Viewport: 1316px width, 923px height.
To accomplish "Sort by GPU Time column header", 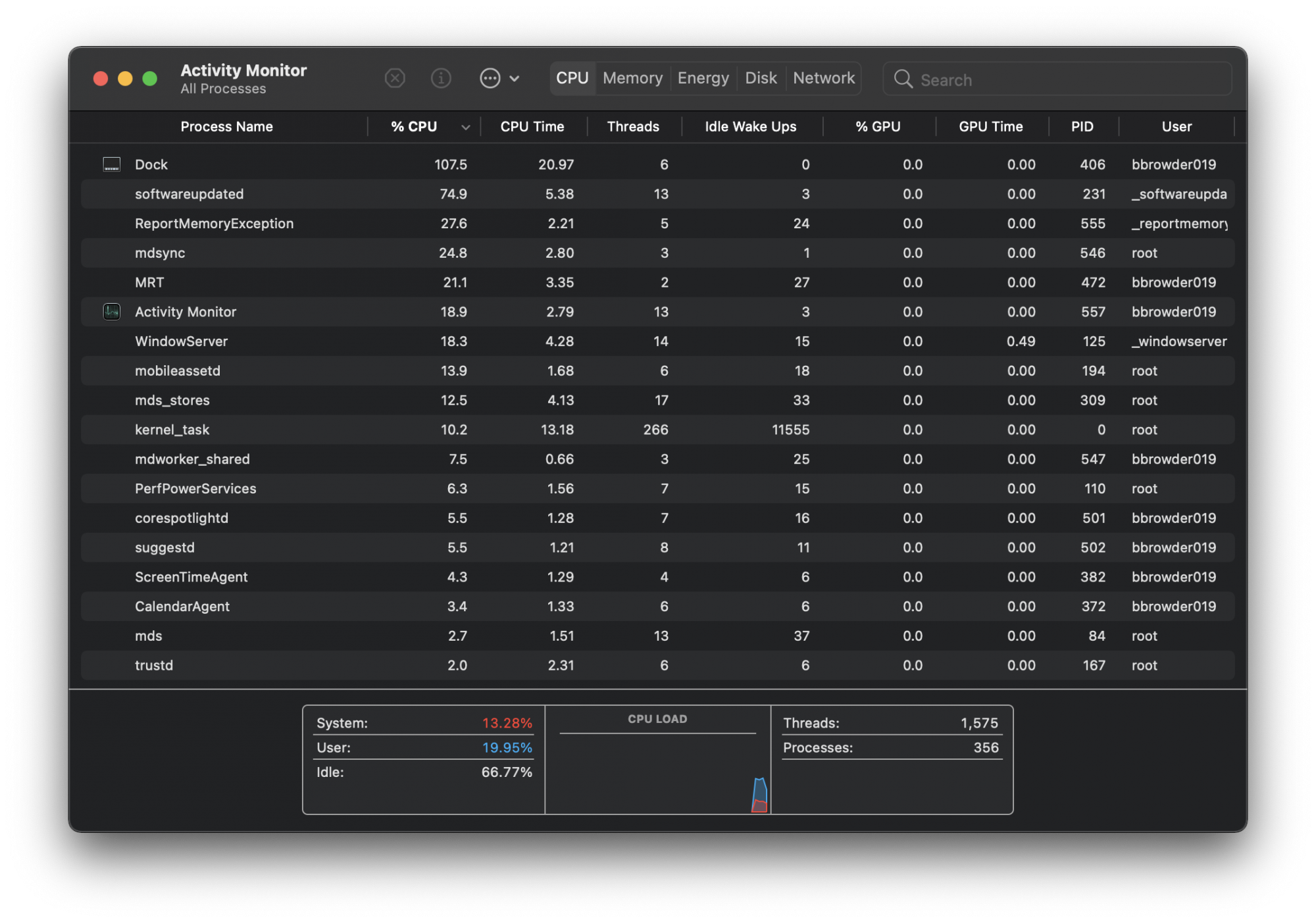I will (991, 126).
